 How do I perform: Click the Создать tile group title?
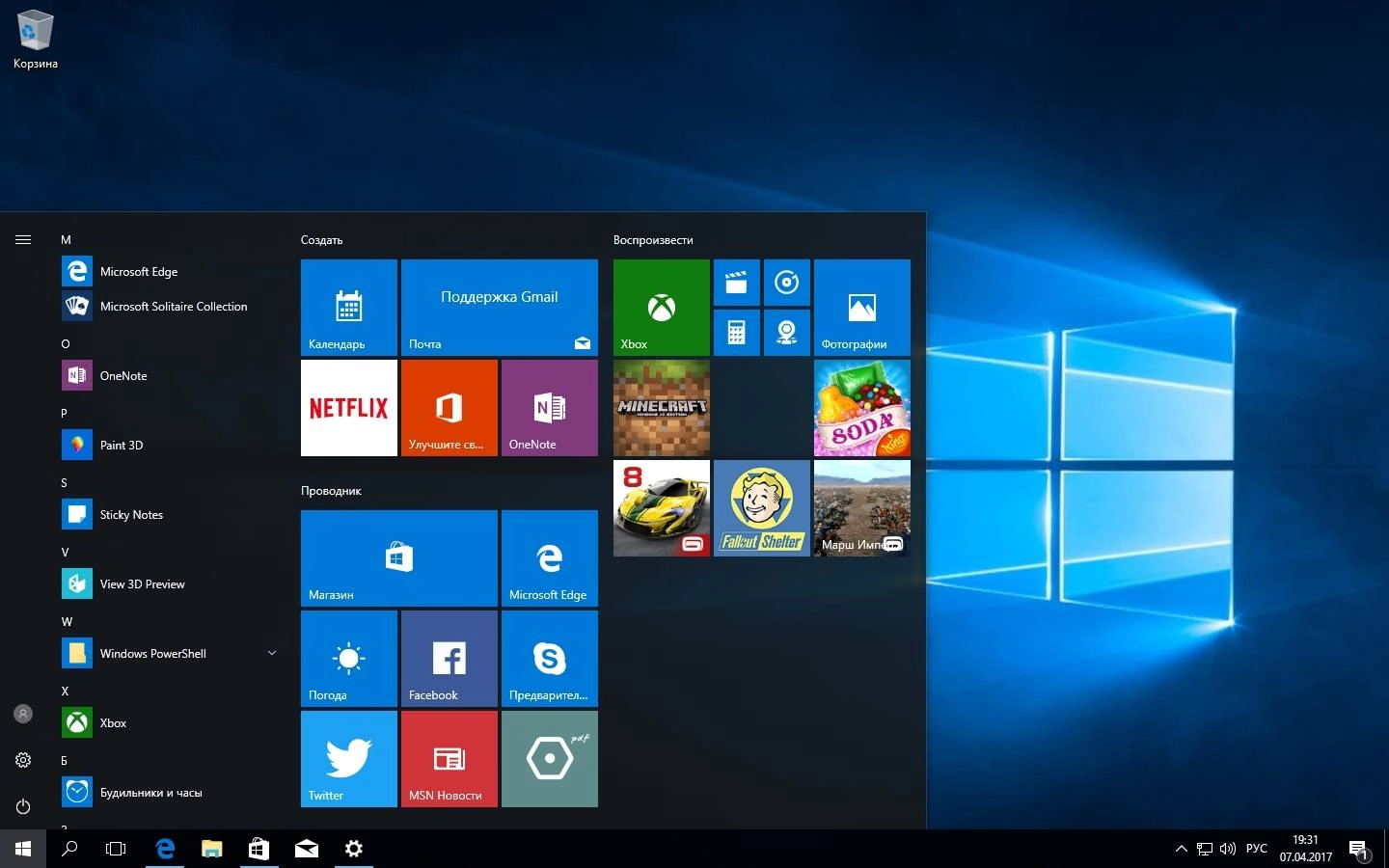pos(321,240)
